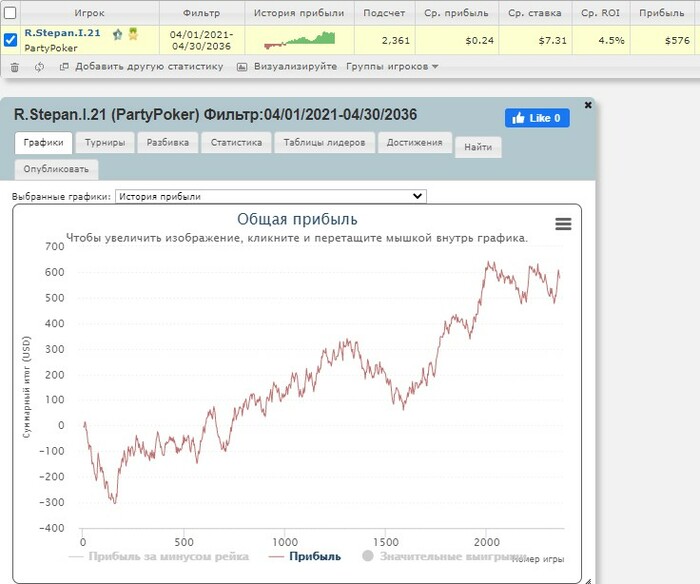Close the player detail panel

point(588,105)
